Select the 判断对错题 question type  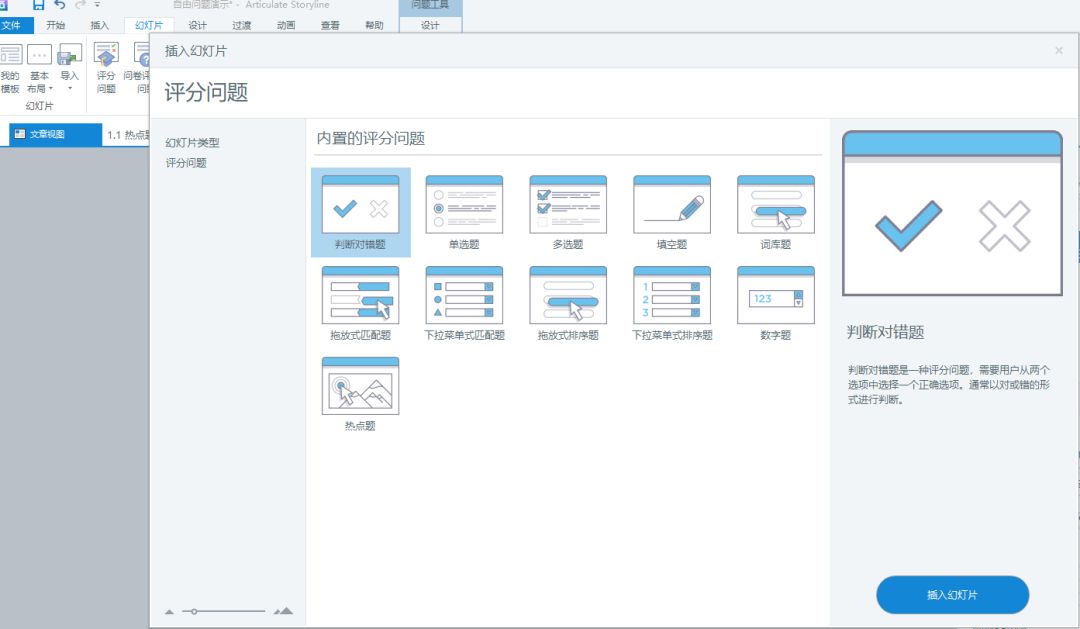click(x=360, y=212)
